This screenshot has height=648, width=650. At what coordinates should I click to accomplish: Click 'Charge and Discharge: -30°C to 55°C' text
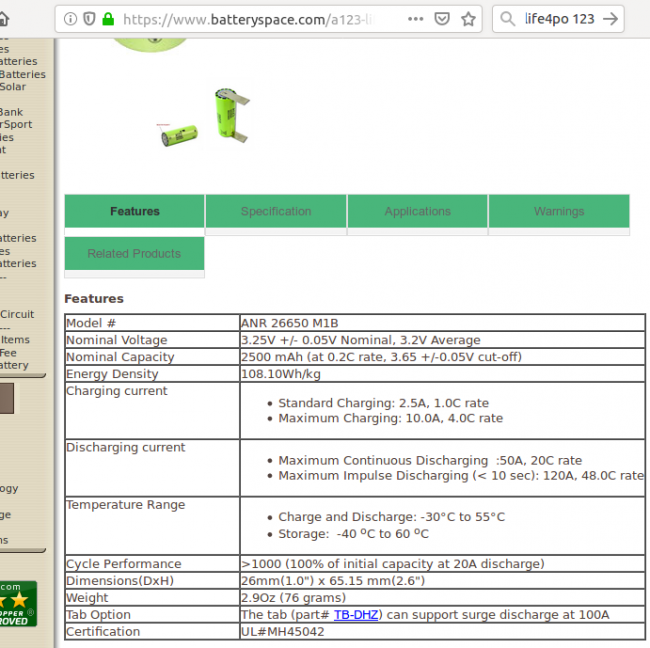click(x=391, y=517)
